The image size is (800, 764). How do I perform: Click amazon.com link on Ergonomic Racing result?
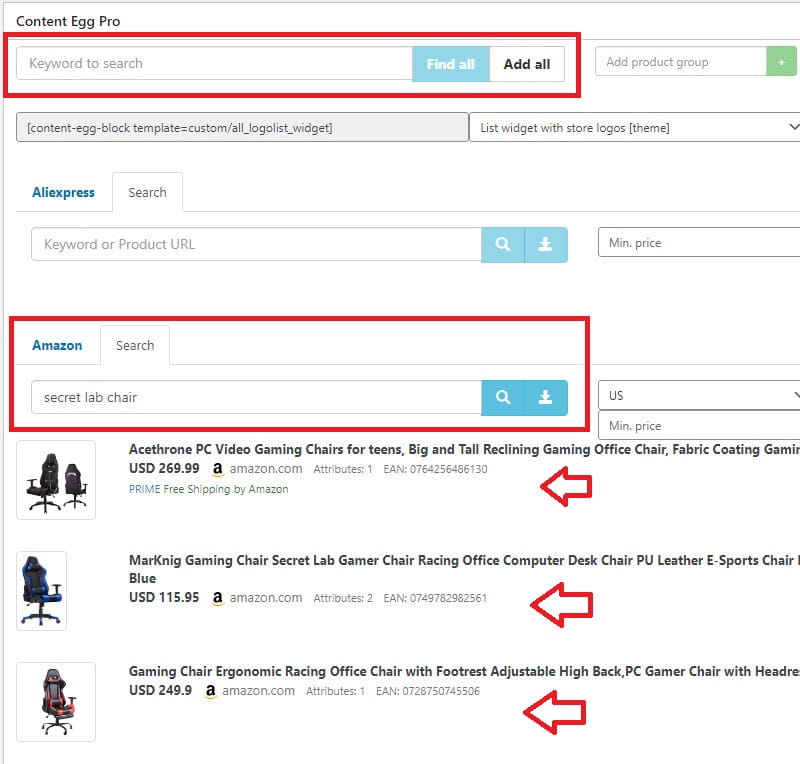click(259, 691)
